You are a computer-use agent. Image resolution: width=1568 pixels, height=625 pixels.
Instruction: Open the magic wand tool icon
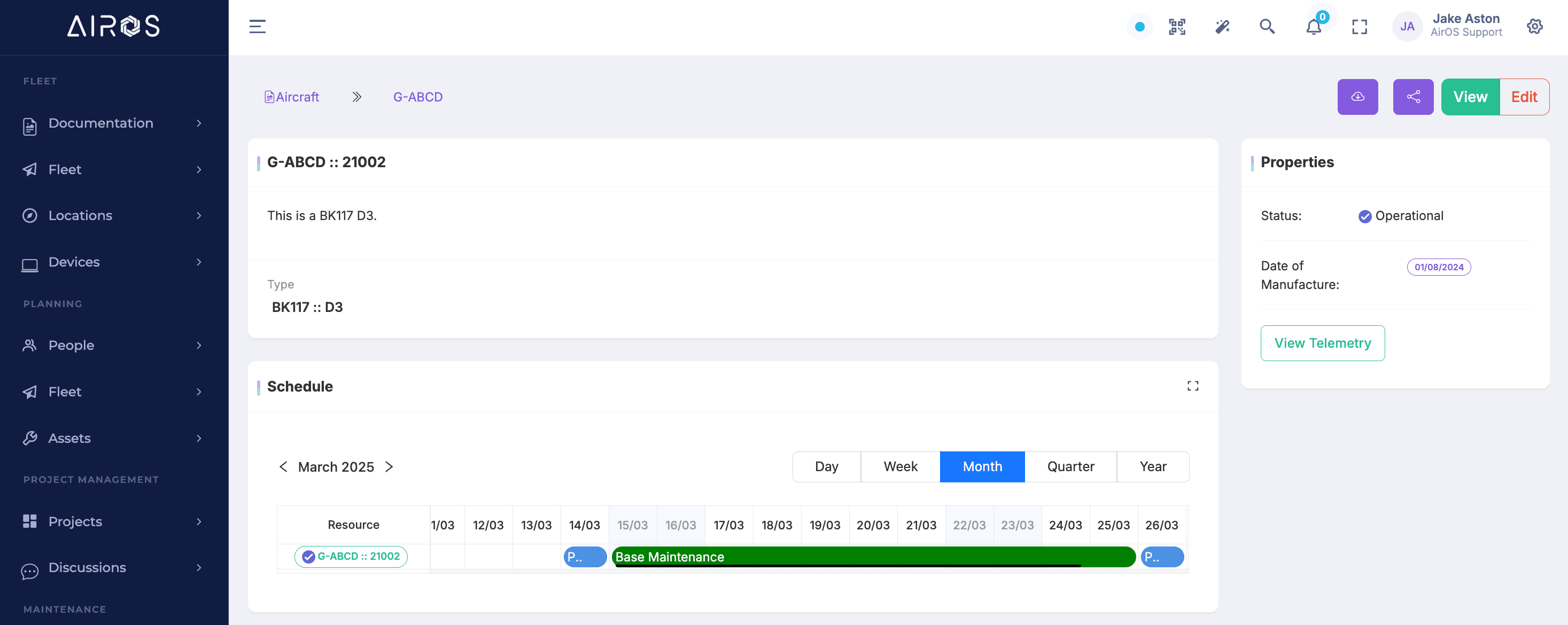point(1222,27)
